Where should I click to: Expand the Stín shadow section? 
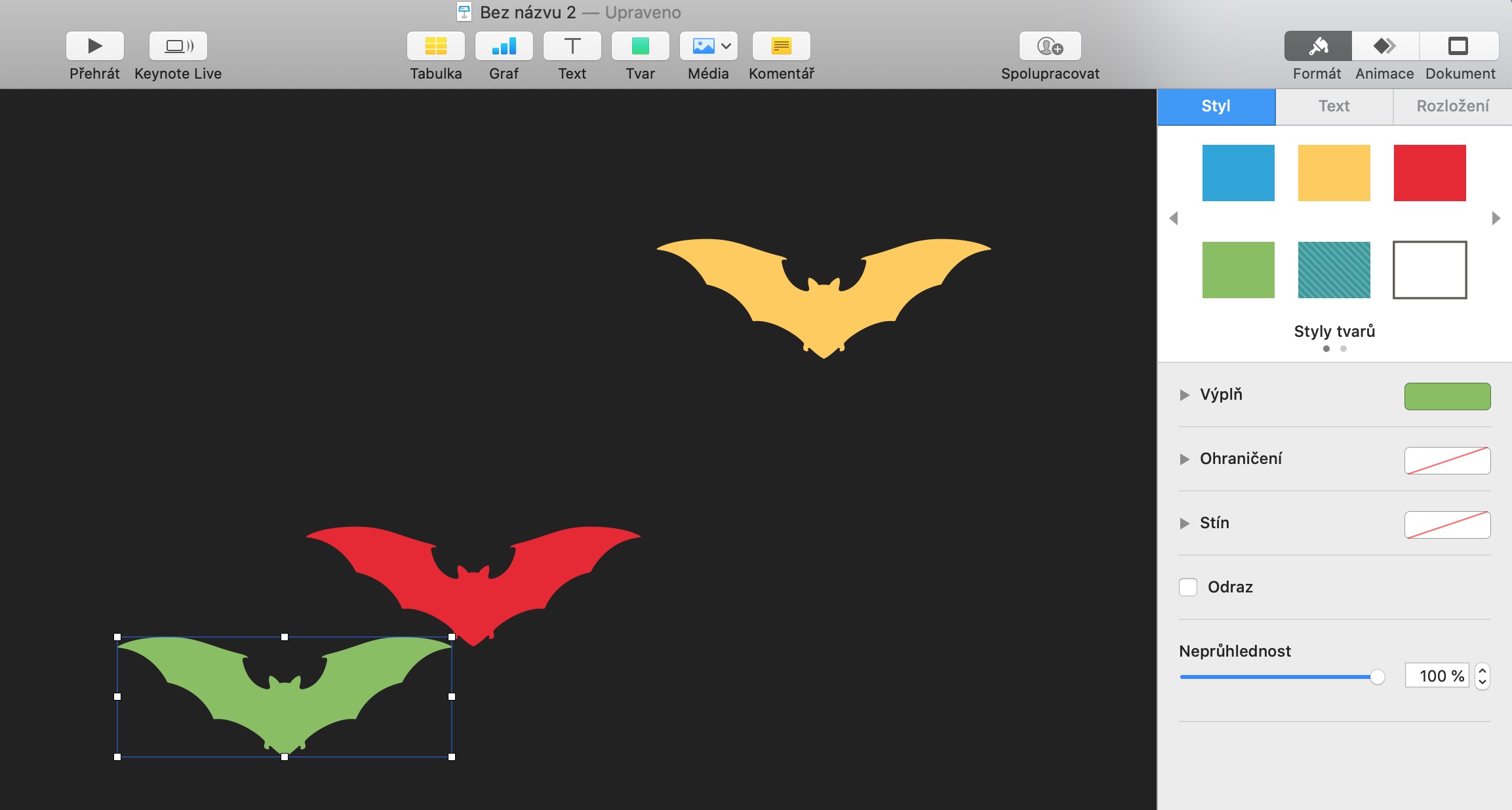pyautogui.click(x=1184, y=523)
